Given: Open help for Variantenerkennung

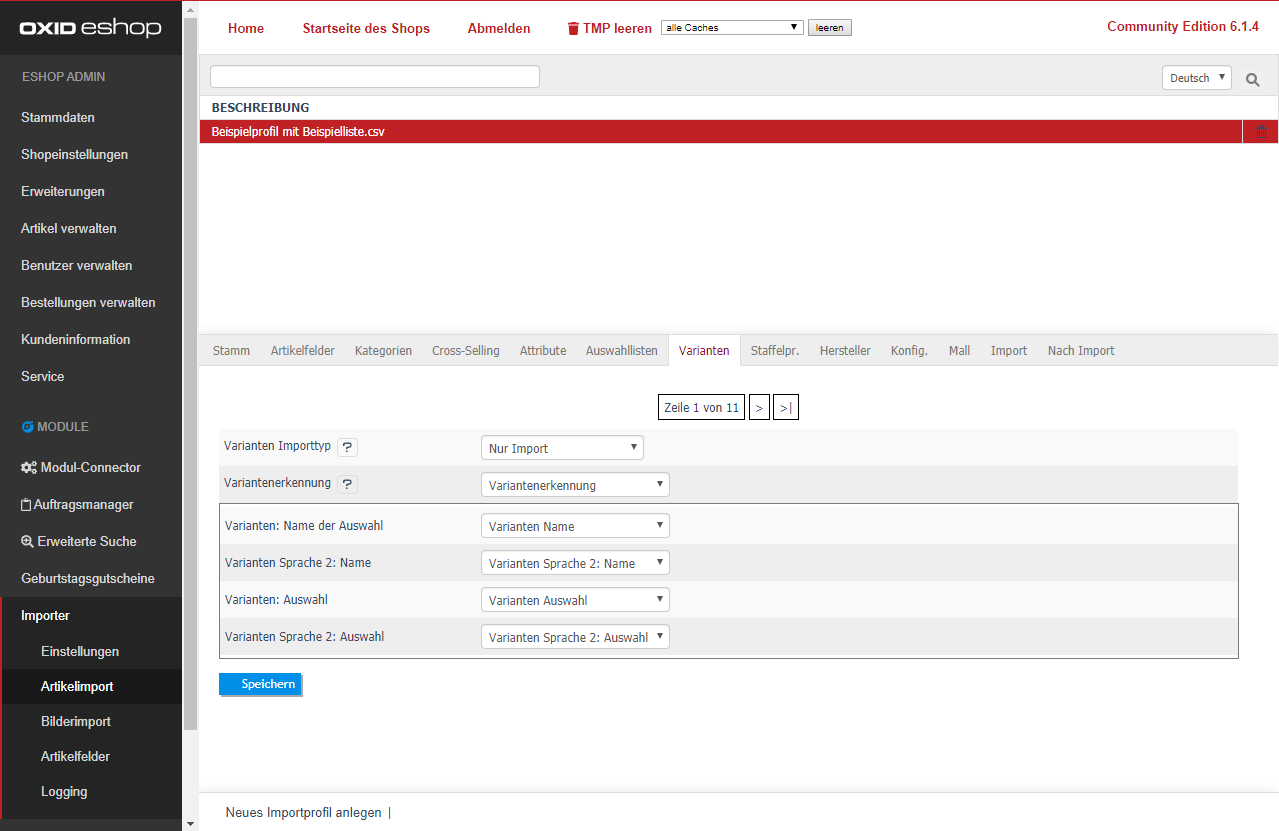Looking at the screenshot, I should pos(347,484).
